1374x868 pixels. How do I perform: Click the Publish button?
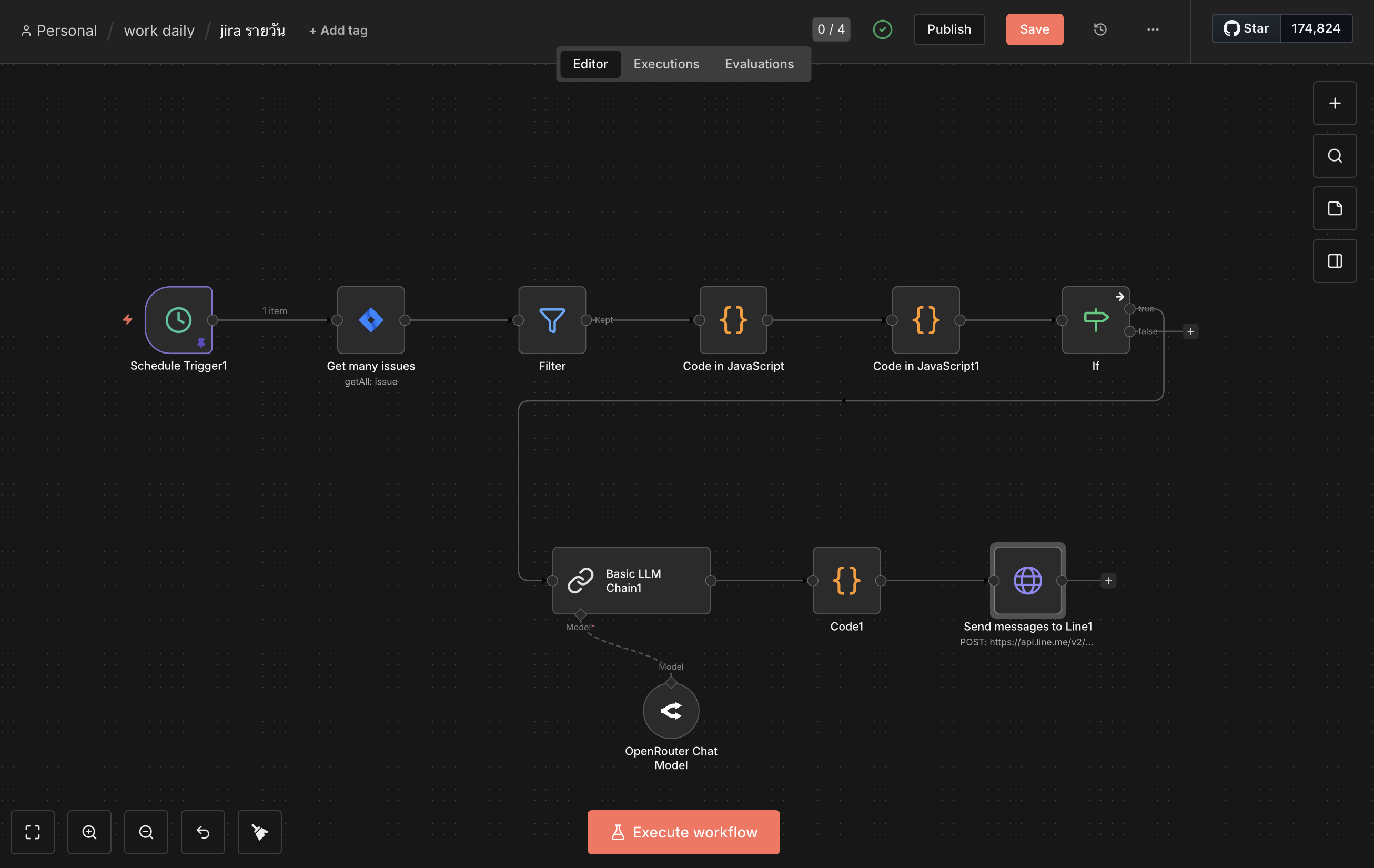click(948, 29)
